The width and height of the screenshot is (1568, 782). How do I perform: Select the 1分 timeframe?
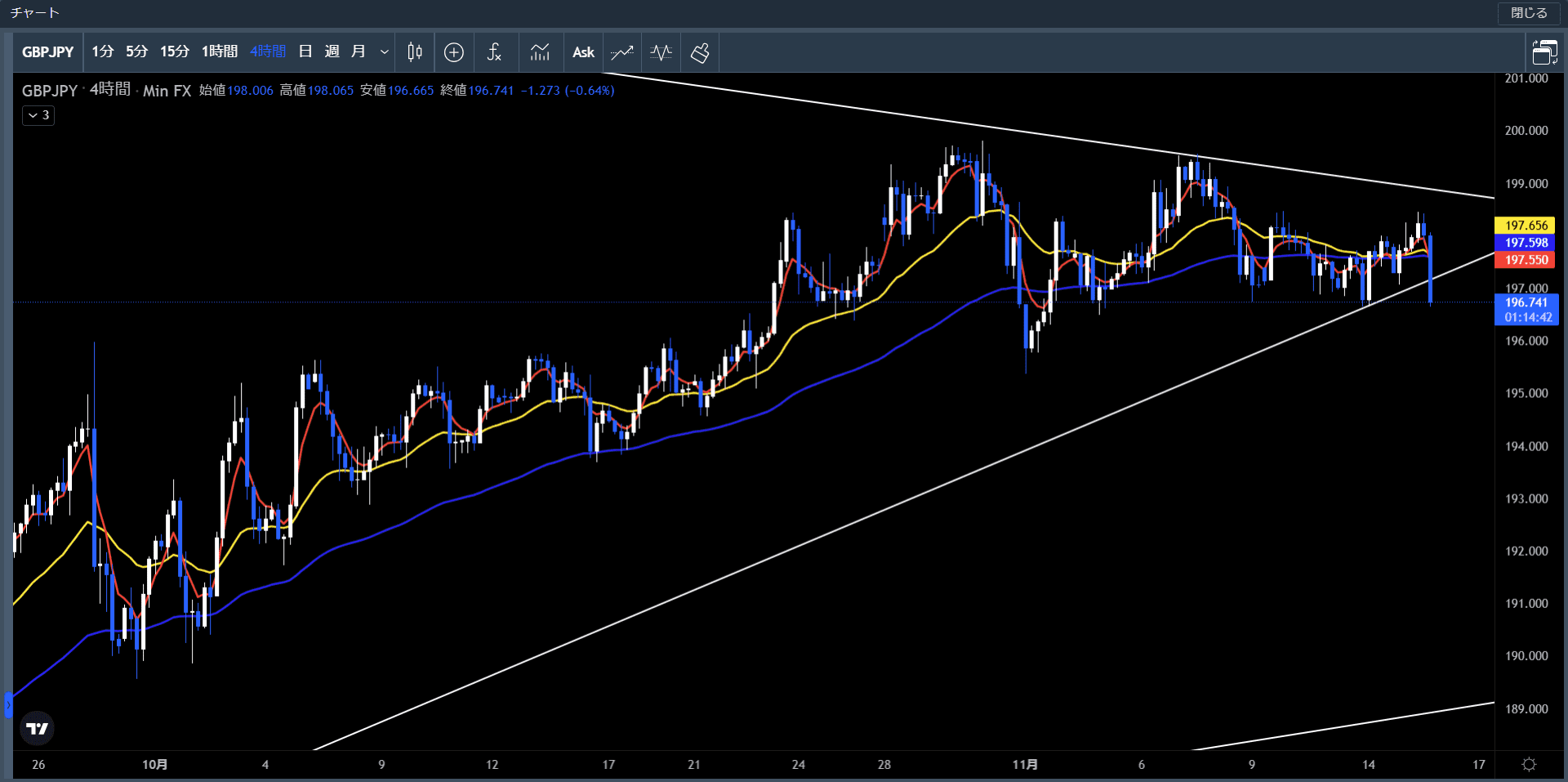point(103,51)
